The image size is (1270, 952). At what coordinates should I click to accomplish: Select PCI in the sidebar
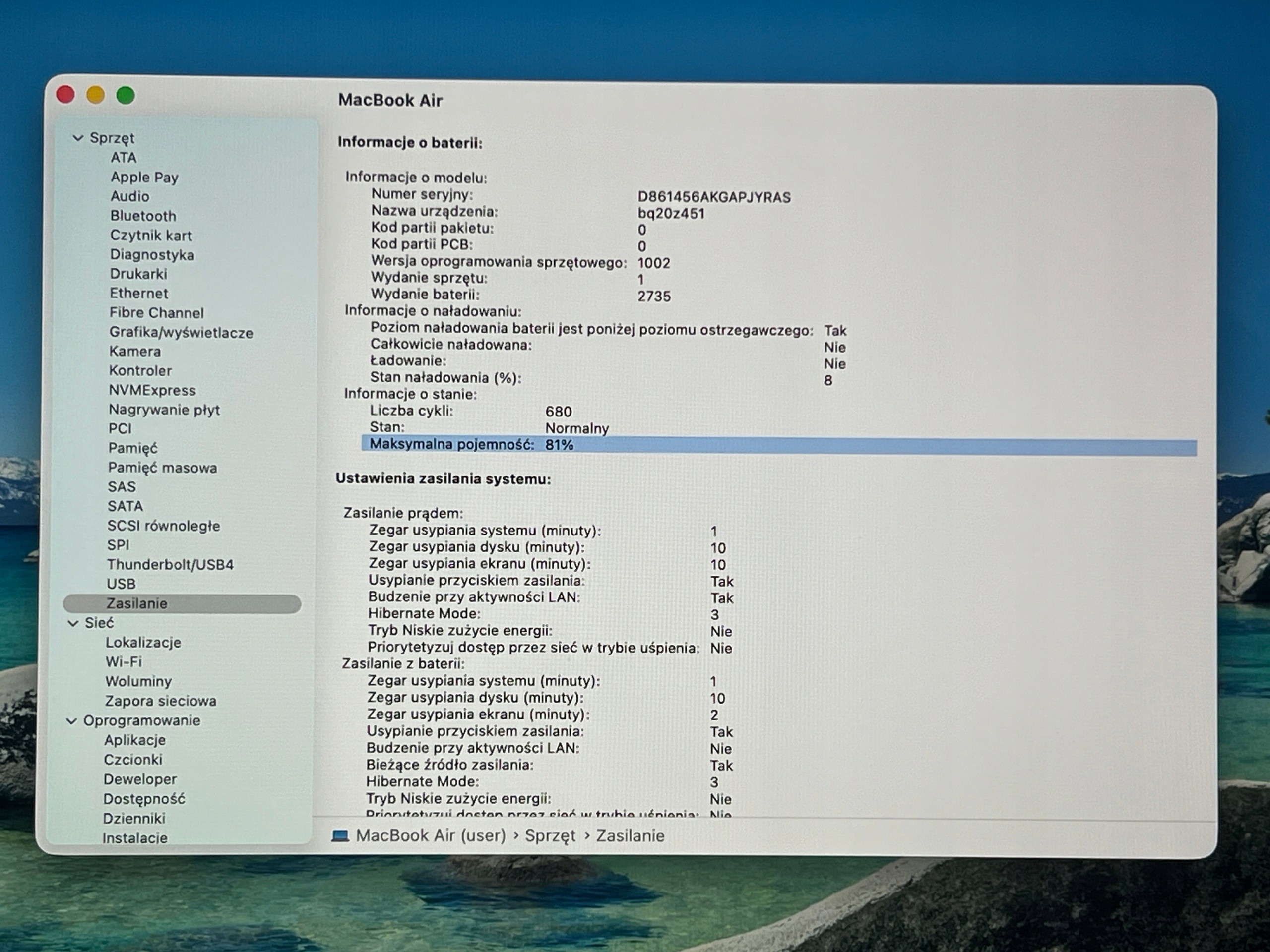tap(120, 429)
